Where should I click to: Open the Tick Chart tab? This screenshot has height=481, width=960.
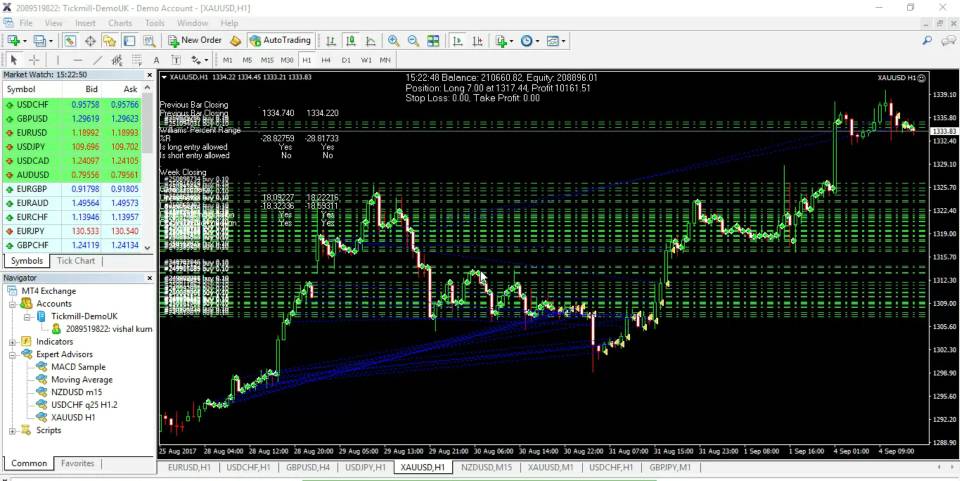click(x=76, y=261)
